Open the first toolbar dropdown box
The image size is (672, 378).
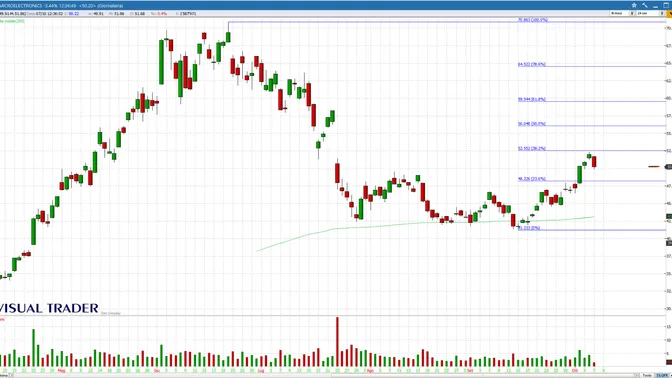[620, 14]
